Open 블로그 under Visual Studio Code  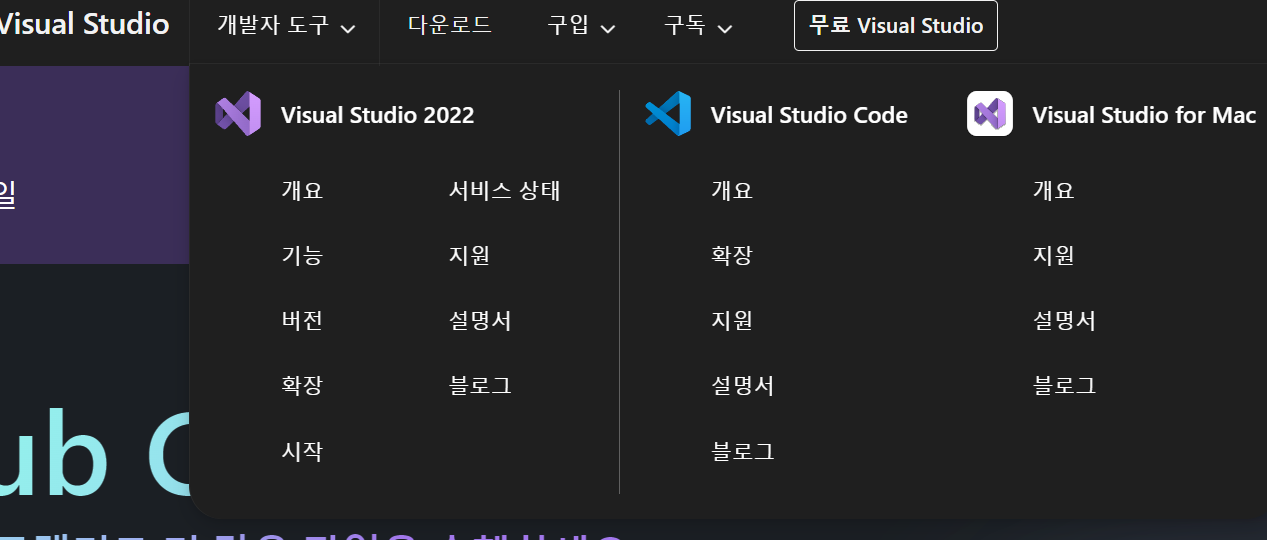(743, 451)
